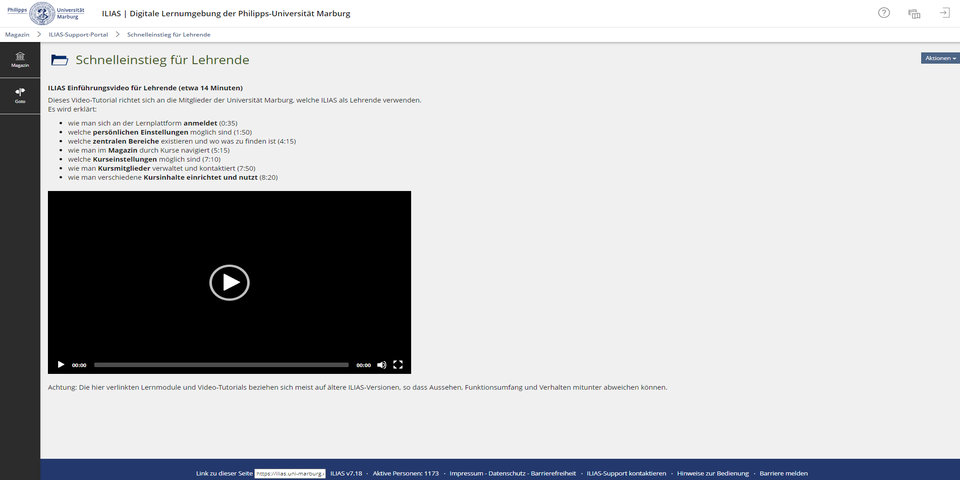This screenshot has width=960, height=480.
Task: Click the blue folder icon beside title
Action: 59,60
